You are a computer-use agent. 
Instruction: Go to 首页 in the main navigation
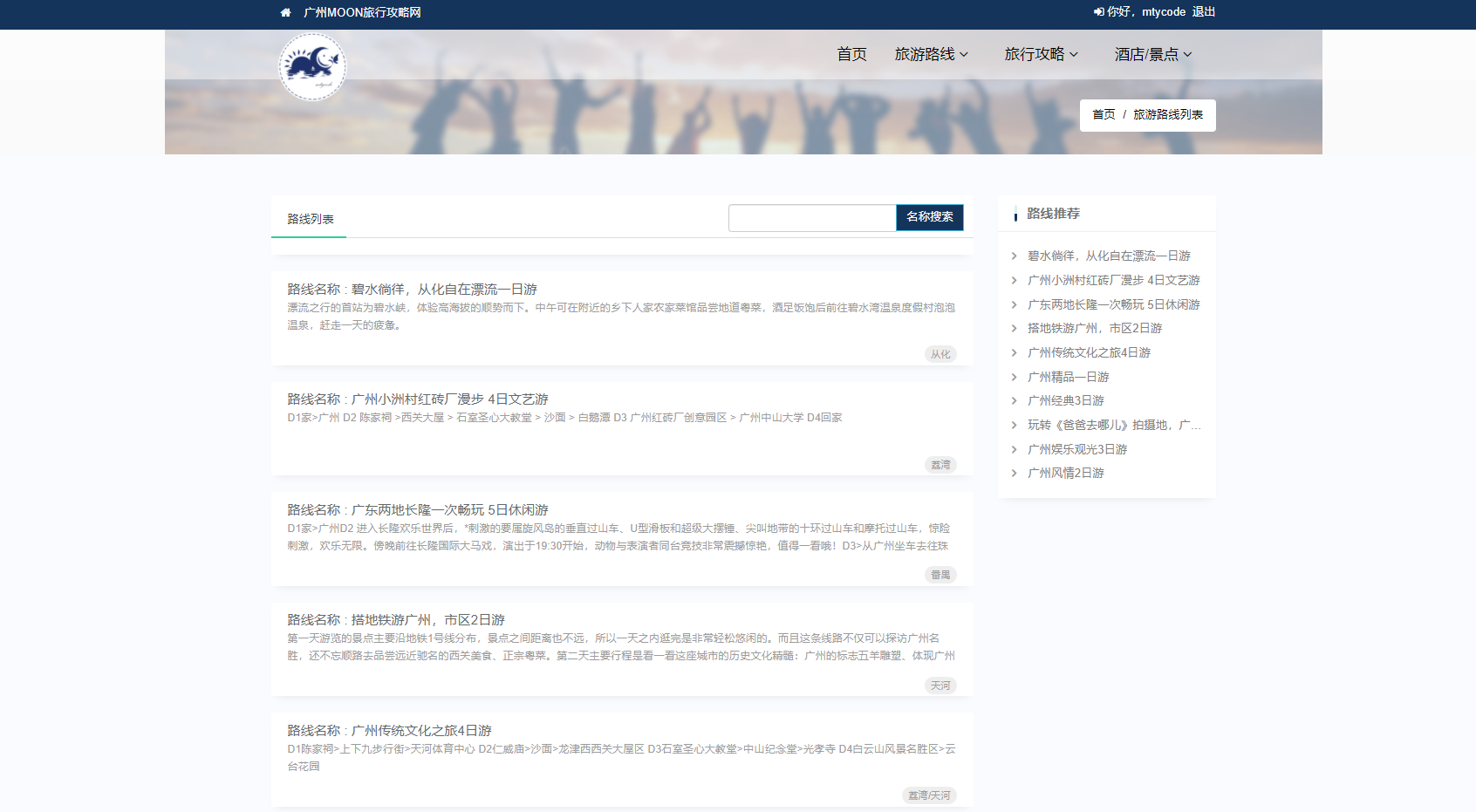point(851,54)
